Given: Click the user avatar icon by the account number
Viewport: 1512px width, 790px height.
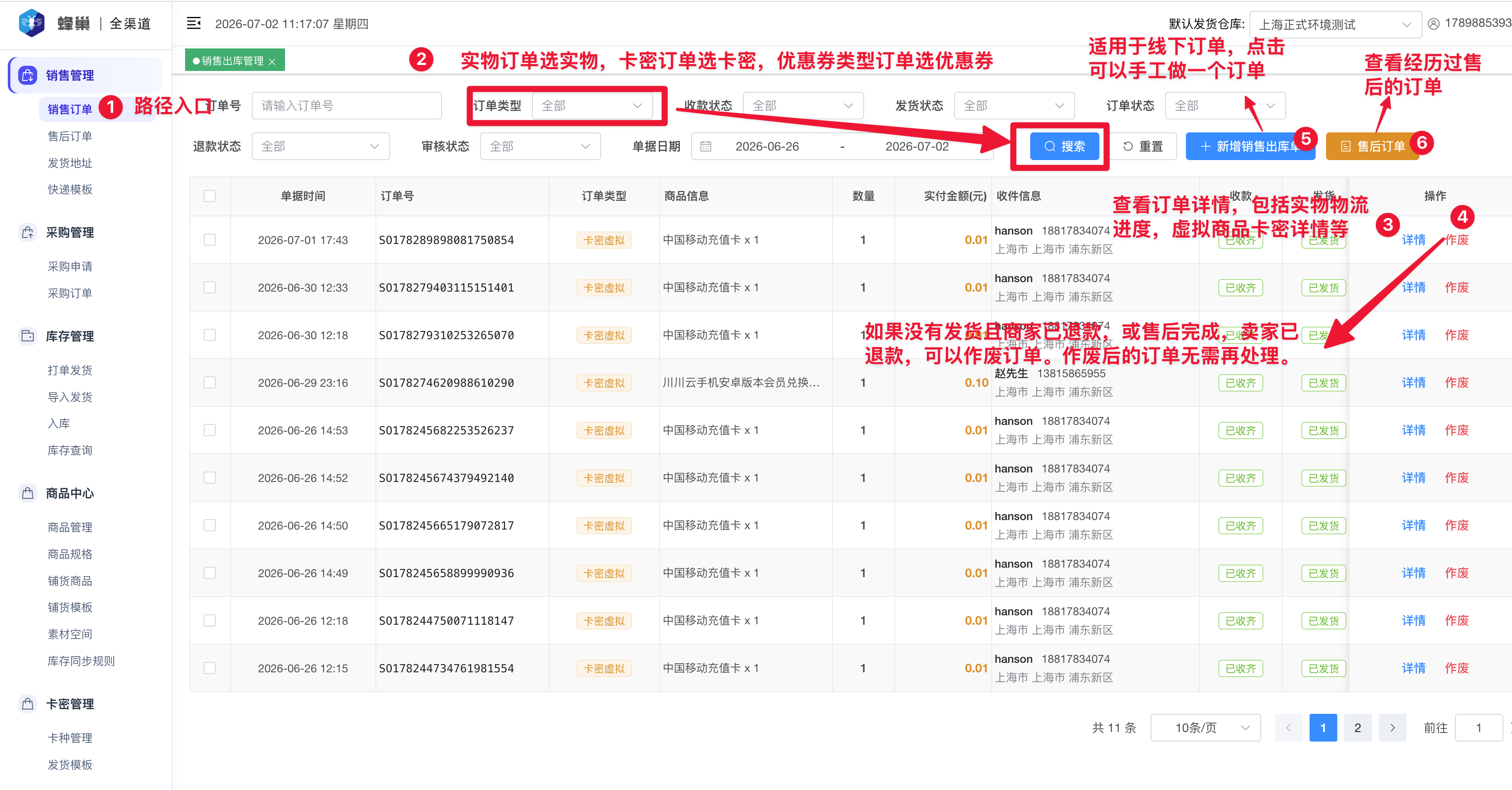Looking at the screenshot, I should pos(1433,23).
